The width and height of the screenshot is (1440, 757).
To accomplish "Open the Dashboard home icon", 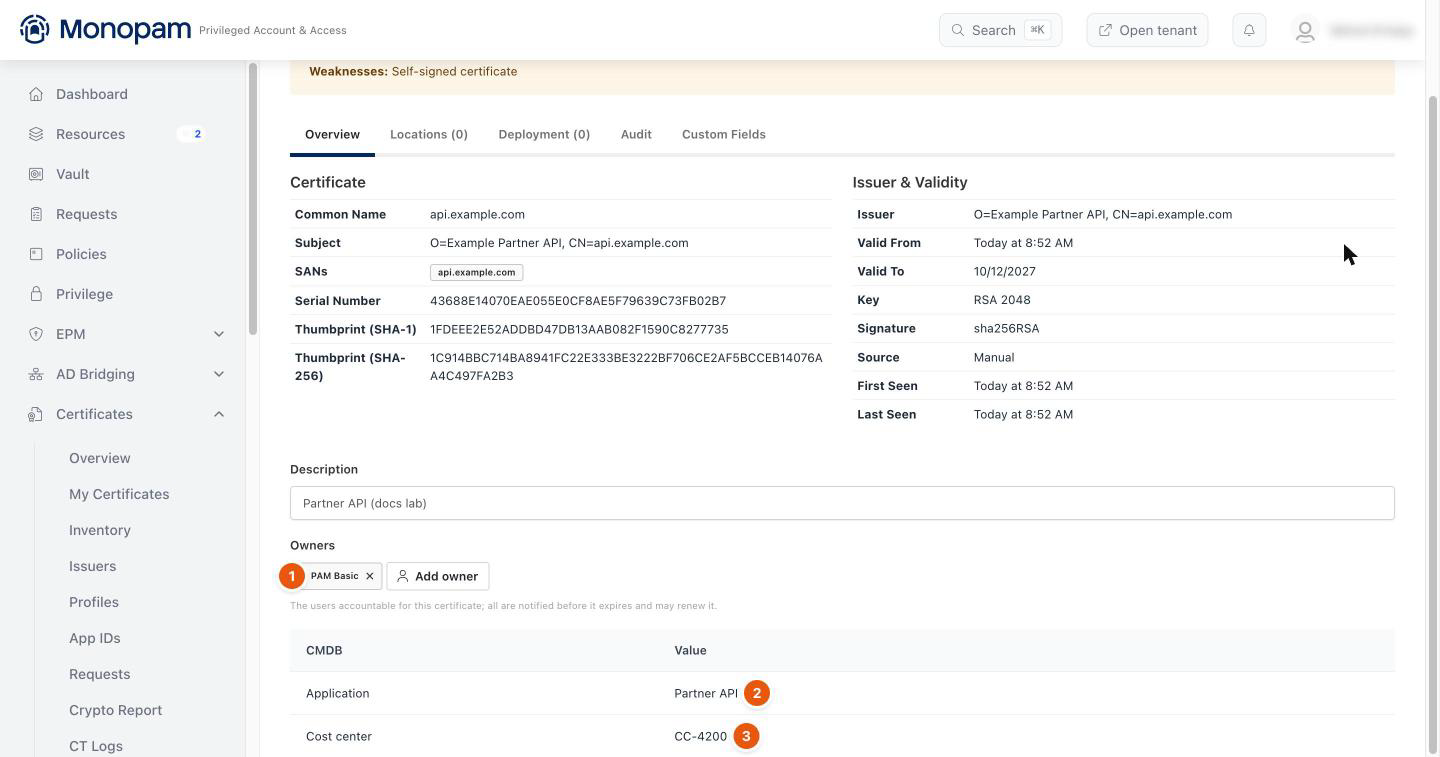I will click(36, 94).
